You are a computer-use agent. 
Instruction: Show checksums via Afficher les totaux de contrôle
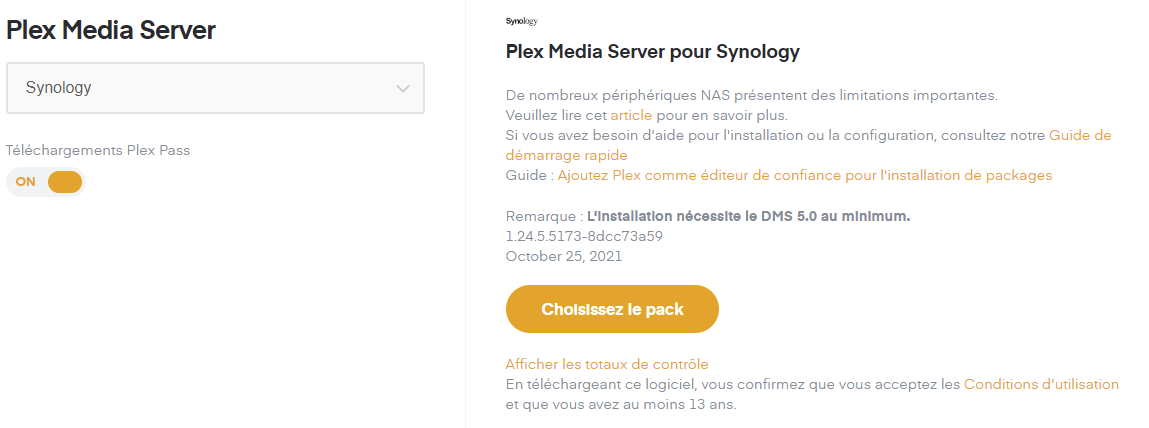click(607, 364)
